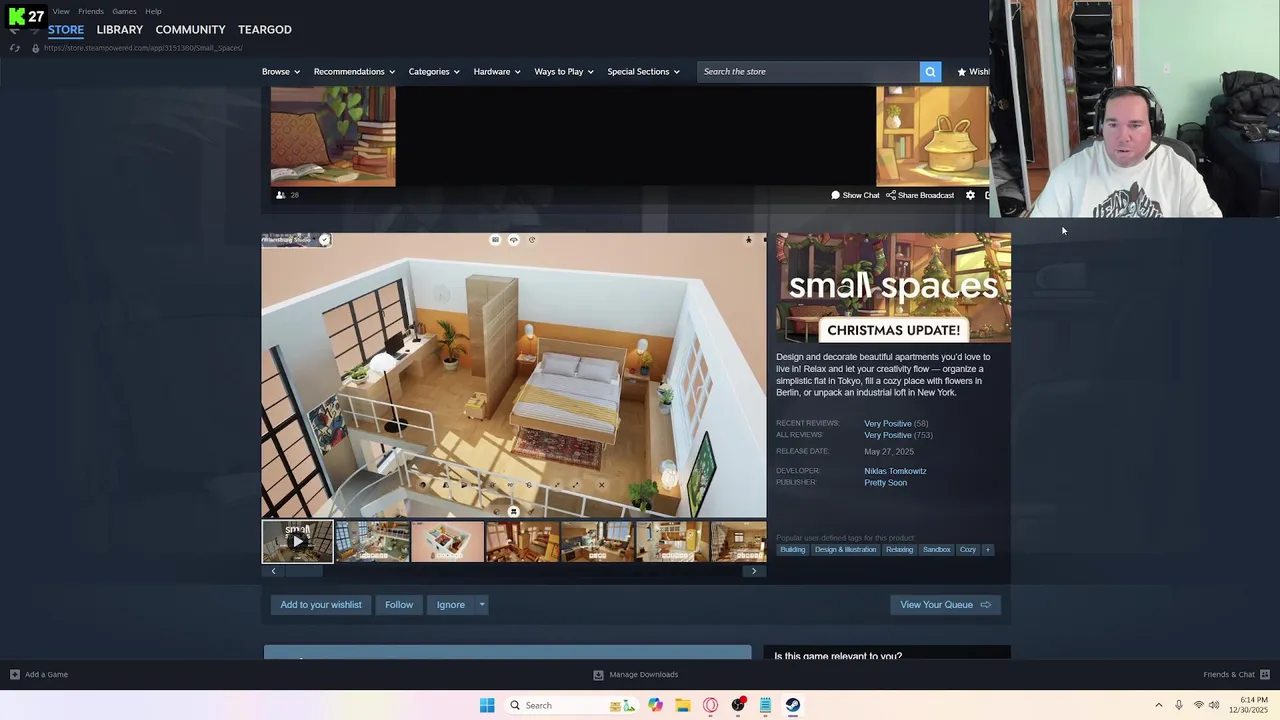Open the TEARGOD profile tab
Screen dimensions: 1280x720
tap(264, 30)
